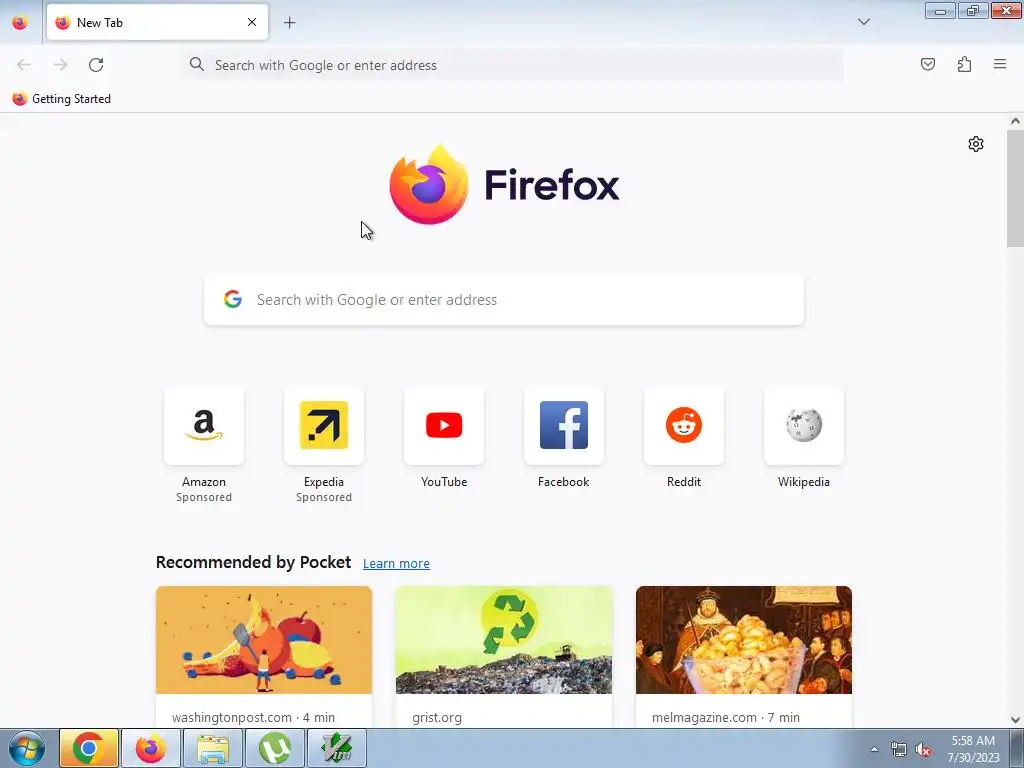1024x768 pixels.
Task: Click the vertical scrollbar thumb
Action: [1015, 188]
